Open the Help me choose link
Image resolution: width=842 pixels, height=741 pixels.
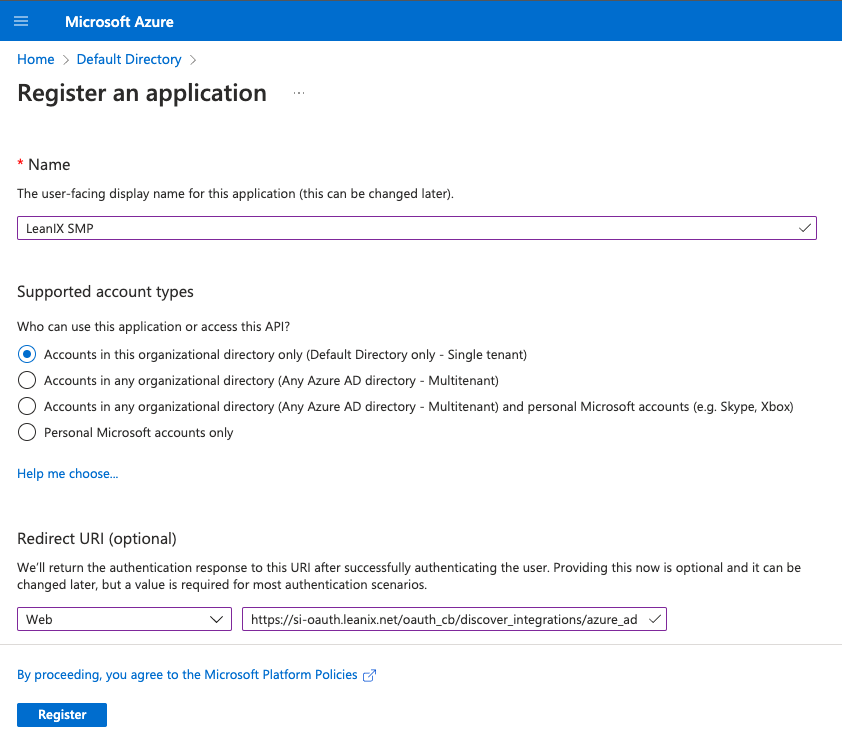coord(68,474)
